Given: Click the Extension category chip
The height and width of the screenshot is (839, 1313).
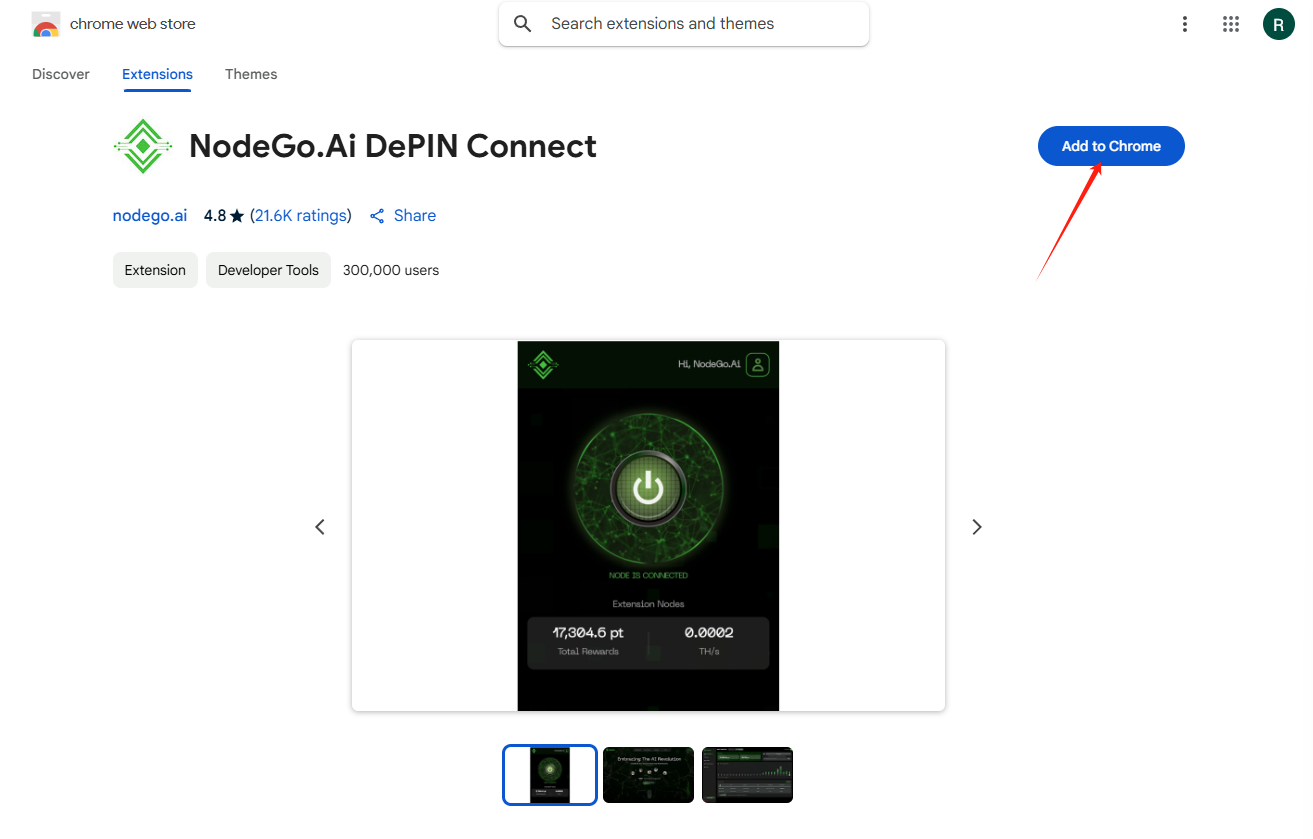Looking at the screenshot, I should (155, 270).
